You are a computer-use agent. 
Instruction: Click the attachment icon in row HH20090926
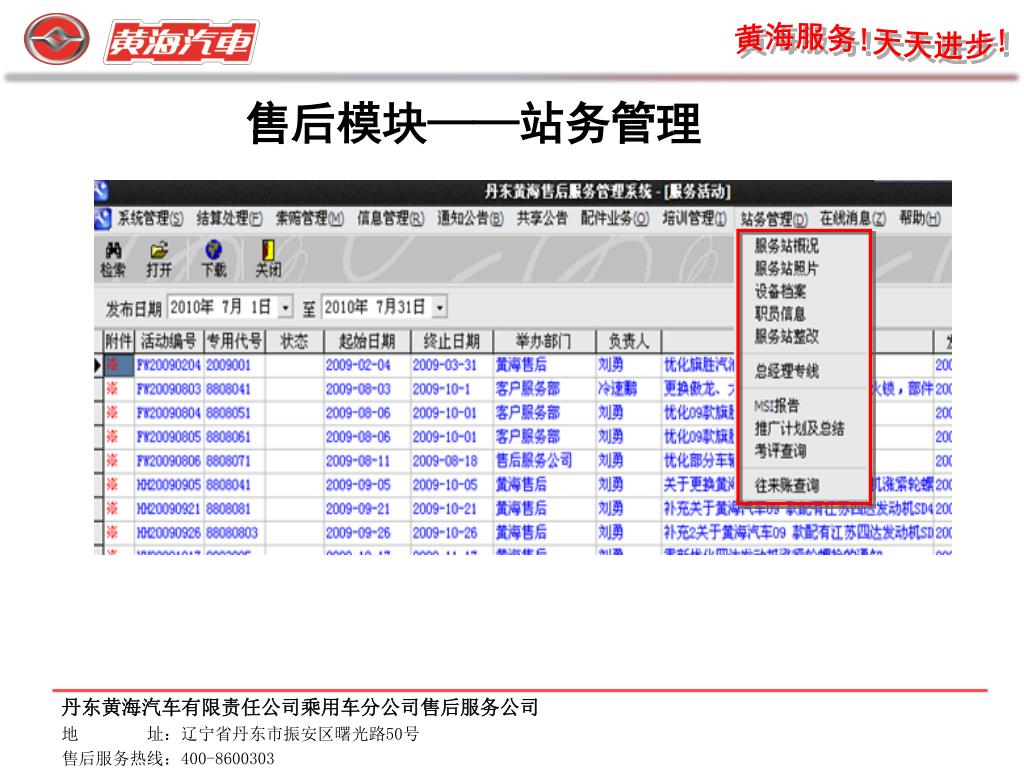pyautogui.click(x=113, y=533)
